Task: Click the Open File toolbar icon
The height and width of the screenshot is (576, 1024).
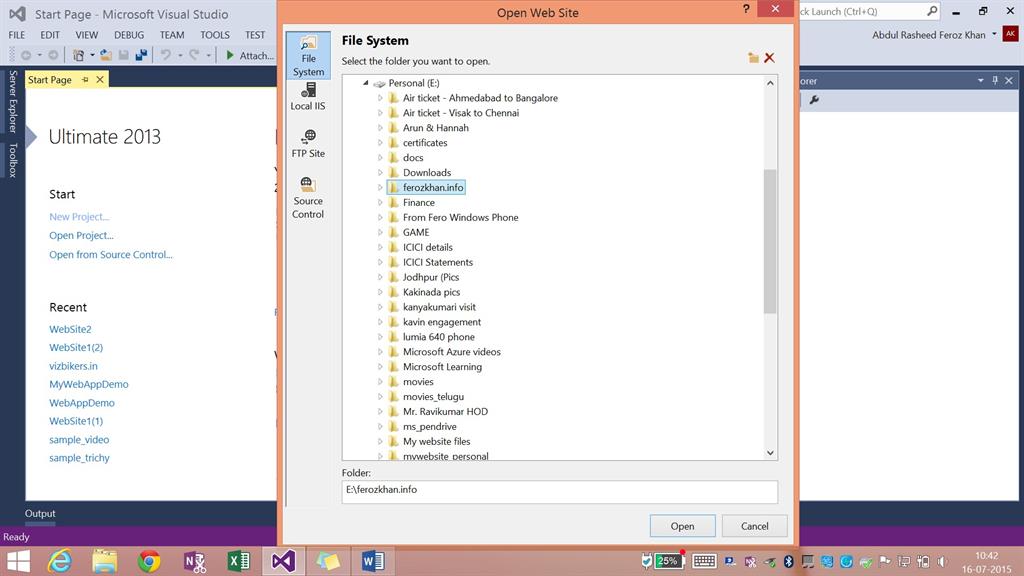Action: coord(106,56)
